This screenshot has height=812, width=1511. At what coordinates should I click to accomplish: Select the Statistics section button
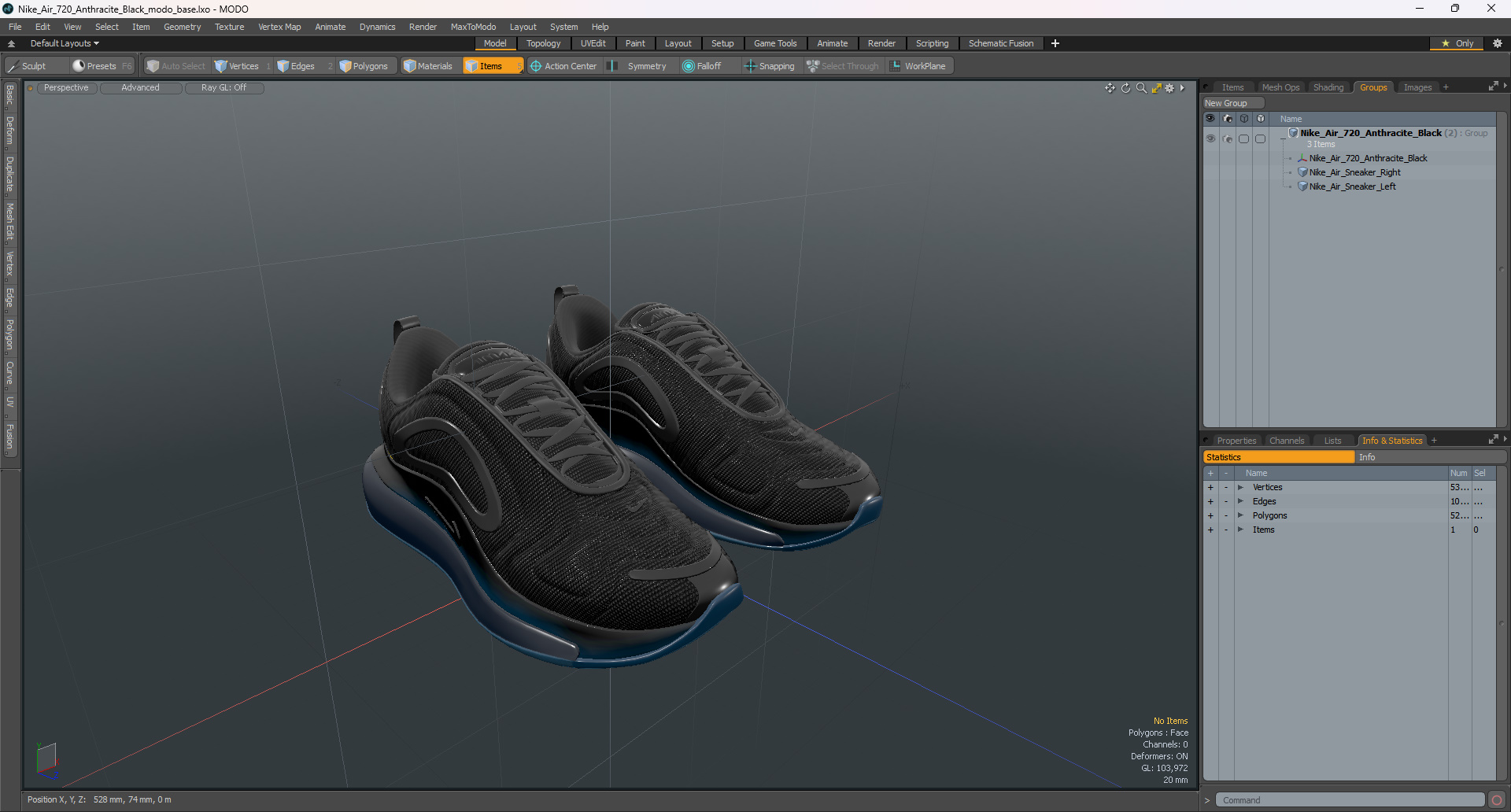pos(1279,457)
